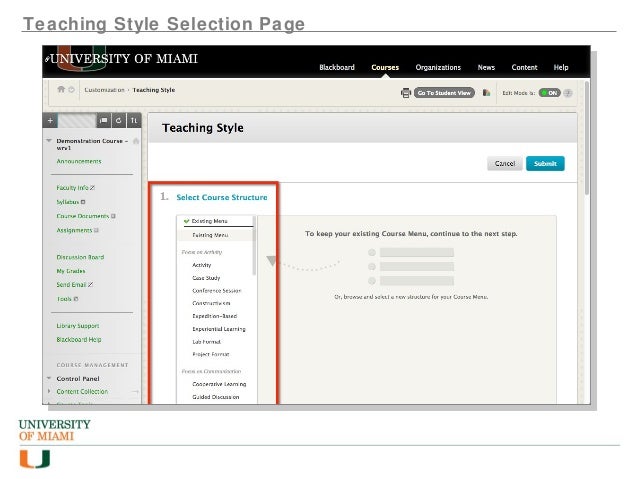
Task: Click the house icon beside Demonstration Course
Action: pyautogui.click(x=136, y=141)
